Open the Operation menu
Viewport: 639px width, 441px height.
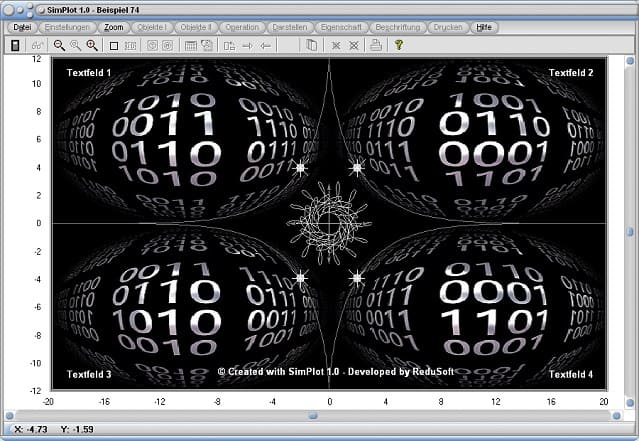click(x=242, y=27)
